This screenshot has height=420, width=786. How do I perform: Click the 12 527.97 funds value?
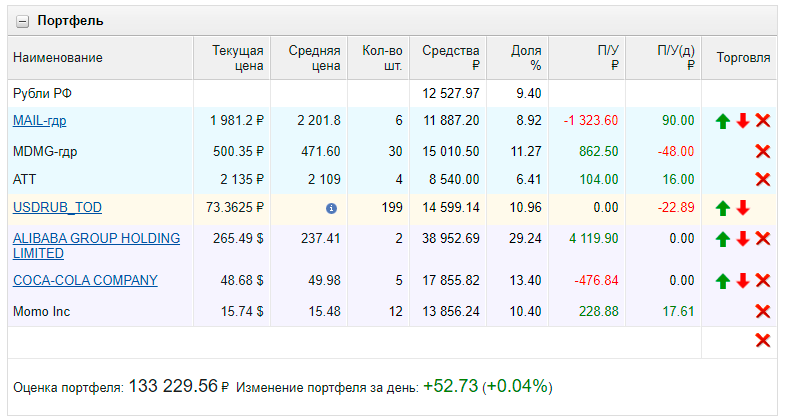click(x=451, y=94)
